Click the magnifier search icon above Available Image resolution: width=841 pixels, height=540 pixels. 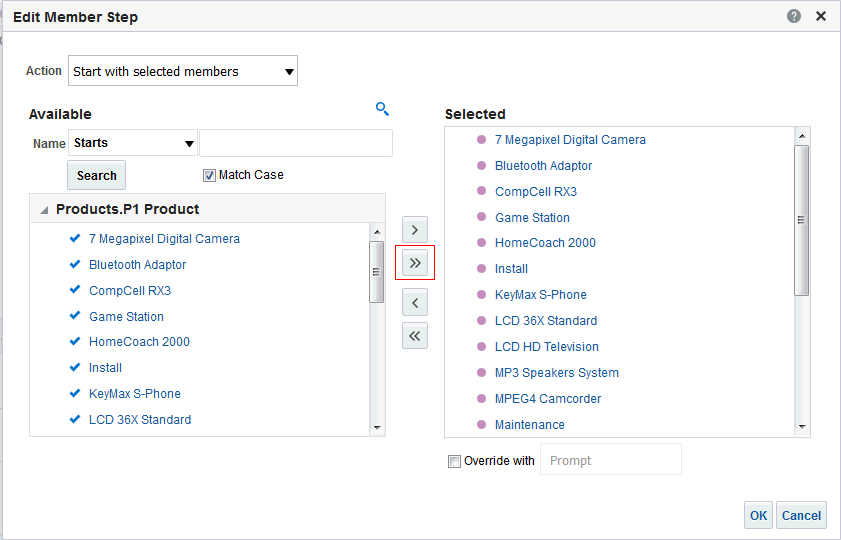[x=382, y=109]
